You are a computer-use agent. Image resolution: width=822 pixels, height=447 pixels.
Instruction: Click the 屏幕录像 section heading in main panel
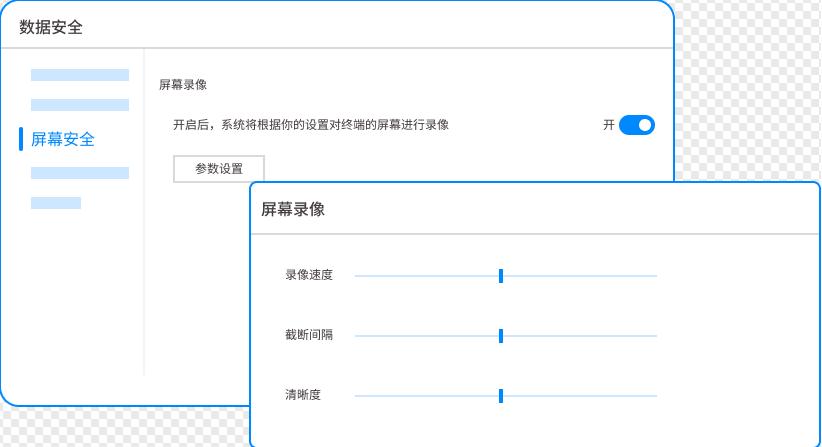[183, 85]
